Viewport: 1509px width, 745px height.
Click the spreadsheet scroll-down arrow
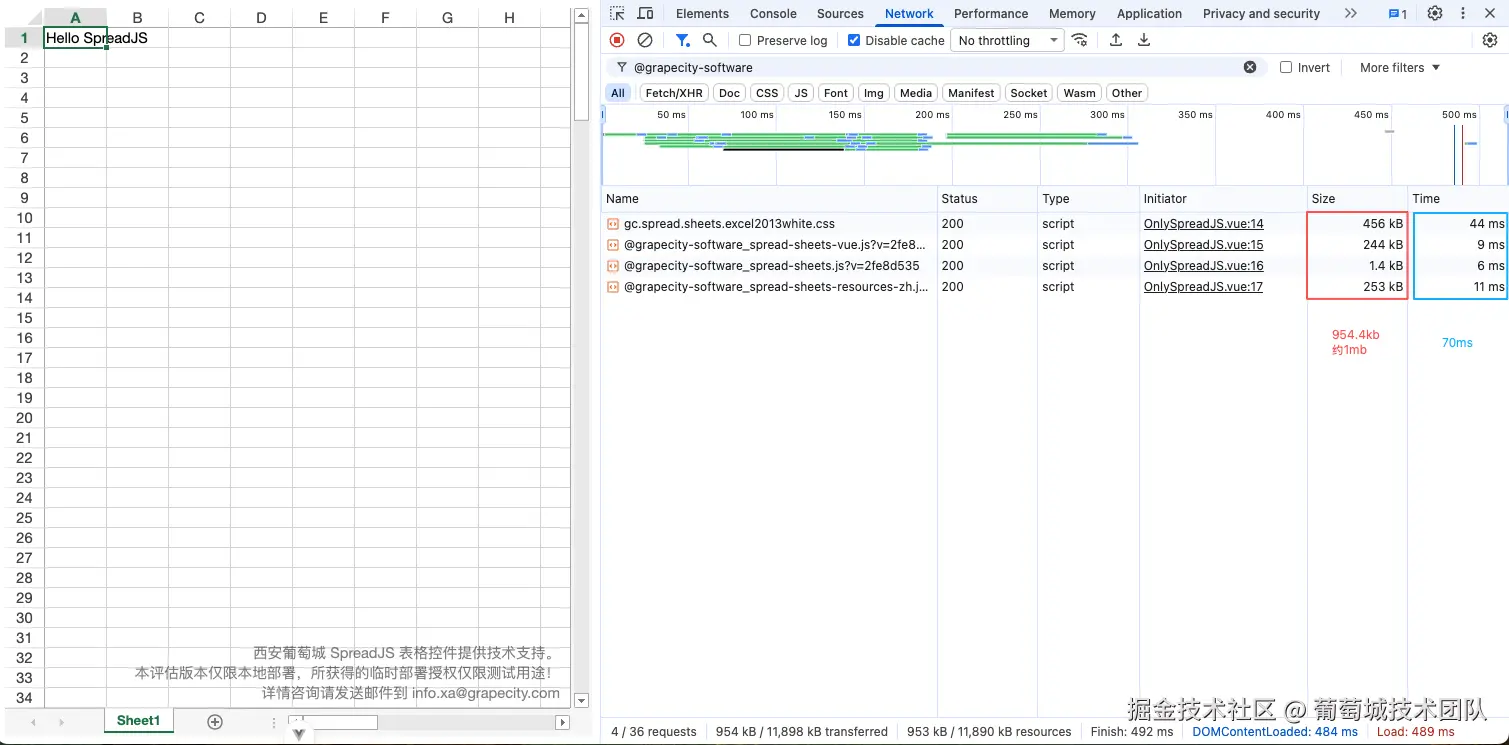point(582,701)
